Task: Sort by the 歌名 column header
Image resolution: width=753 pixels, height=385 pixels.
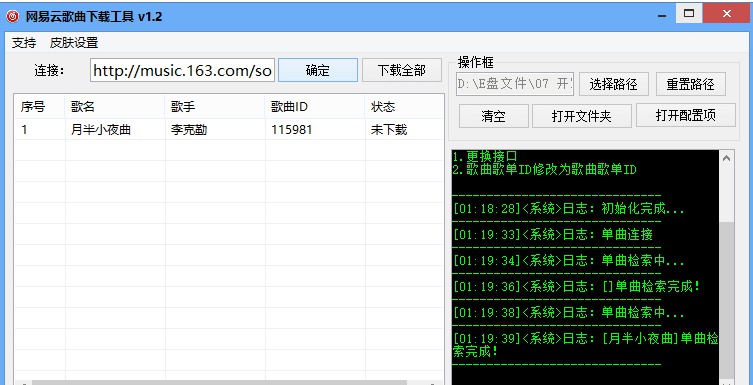Action: tap(115, 107)
